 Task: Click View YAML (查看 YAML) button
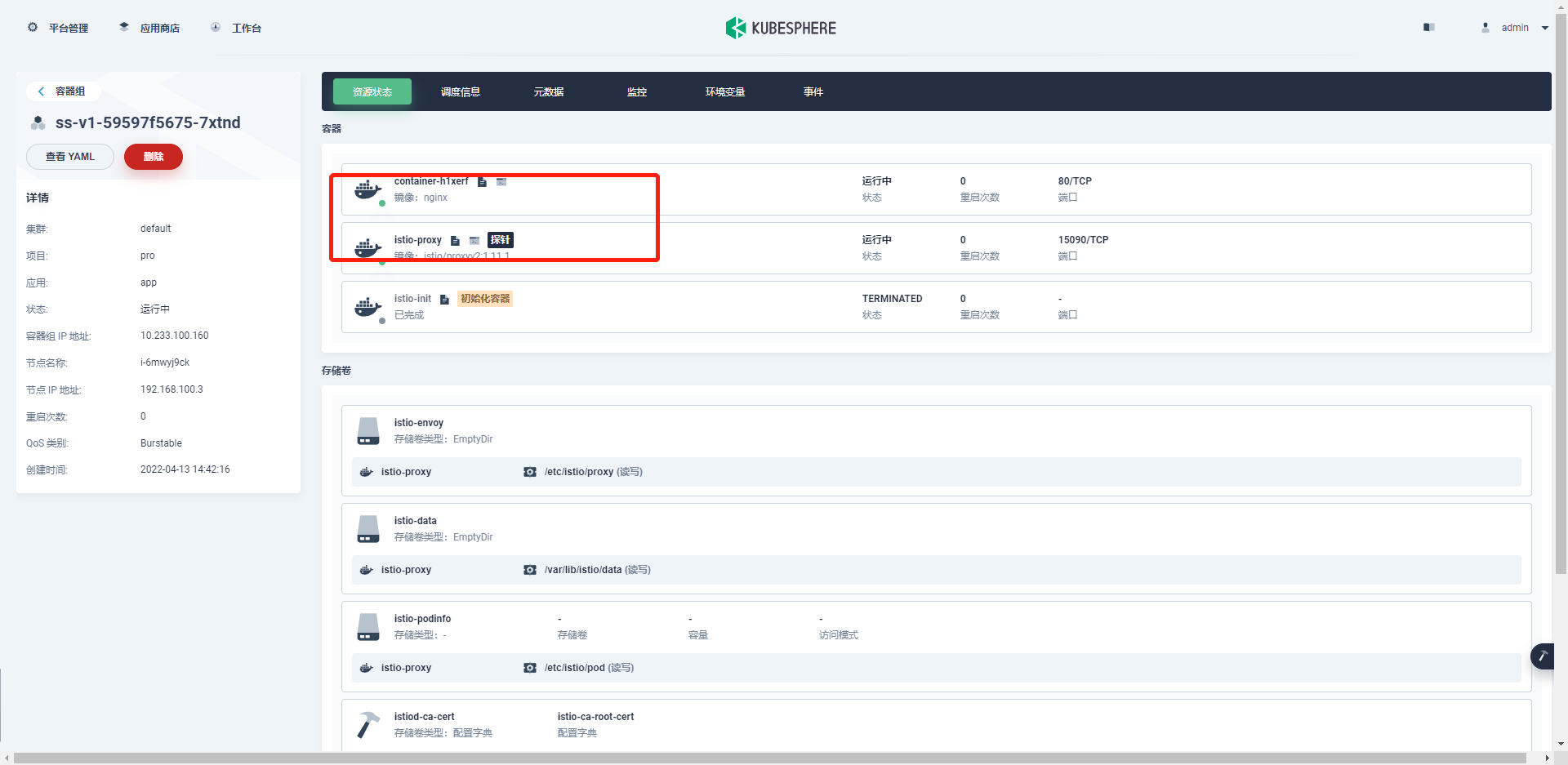70,157
